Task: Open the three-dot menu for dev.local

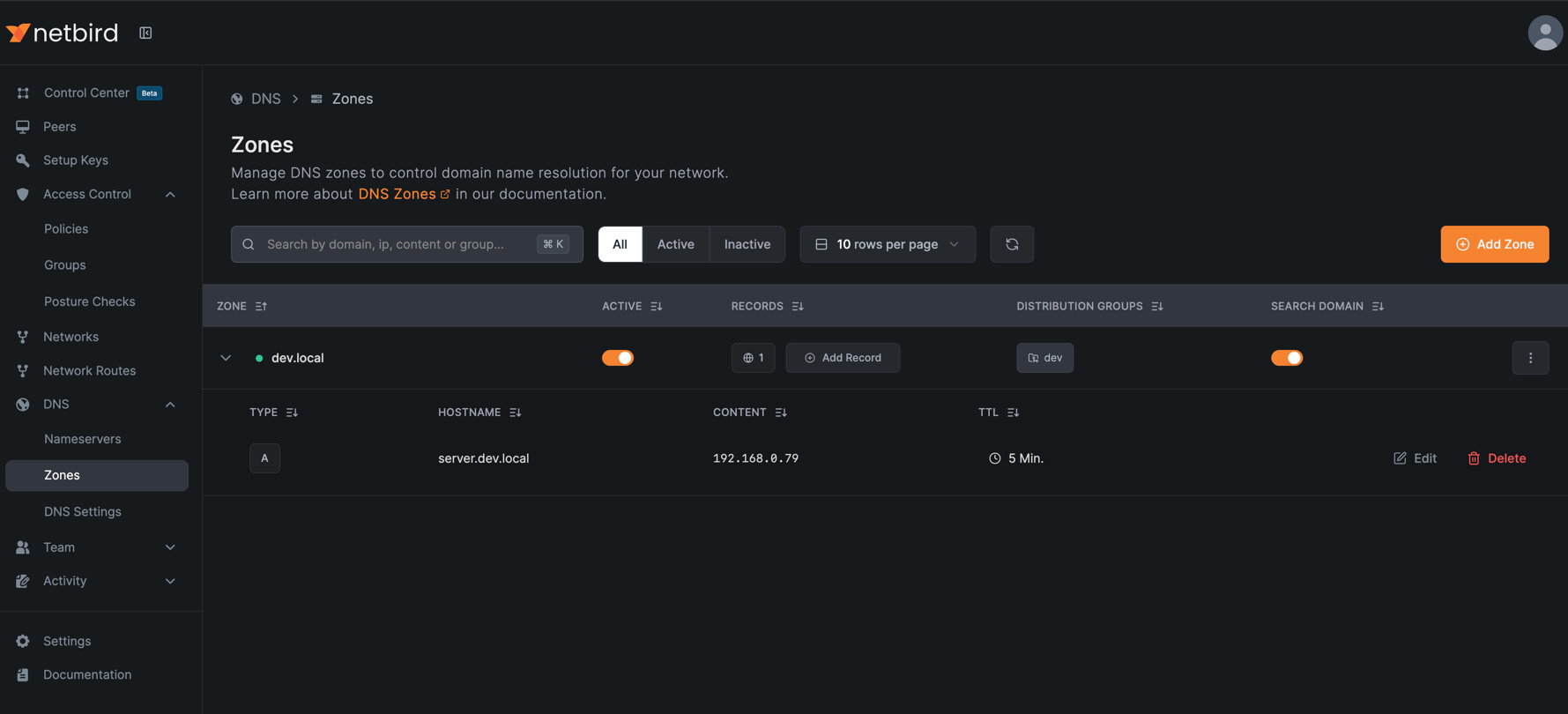Action: pos(1529,358)
